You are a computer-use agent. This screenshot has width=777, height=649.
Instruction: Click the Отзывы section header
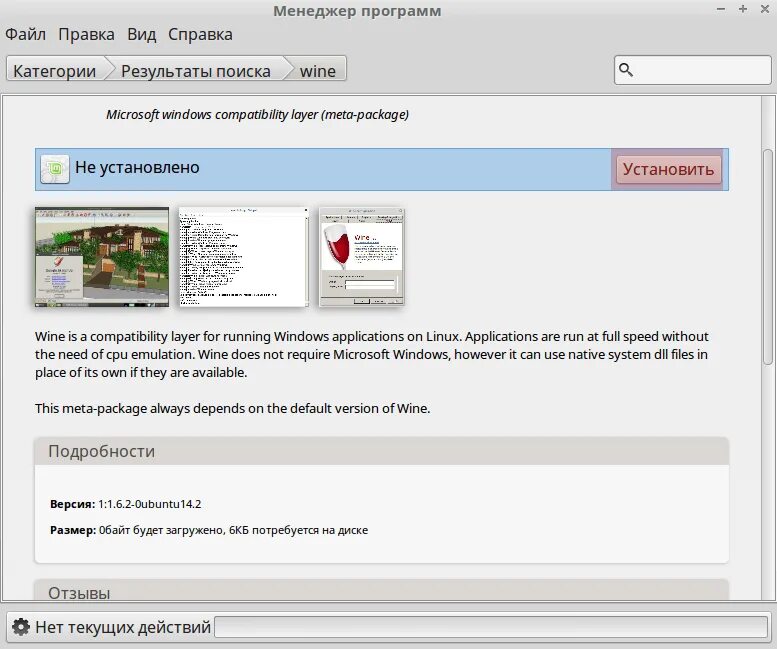point(382,591)
